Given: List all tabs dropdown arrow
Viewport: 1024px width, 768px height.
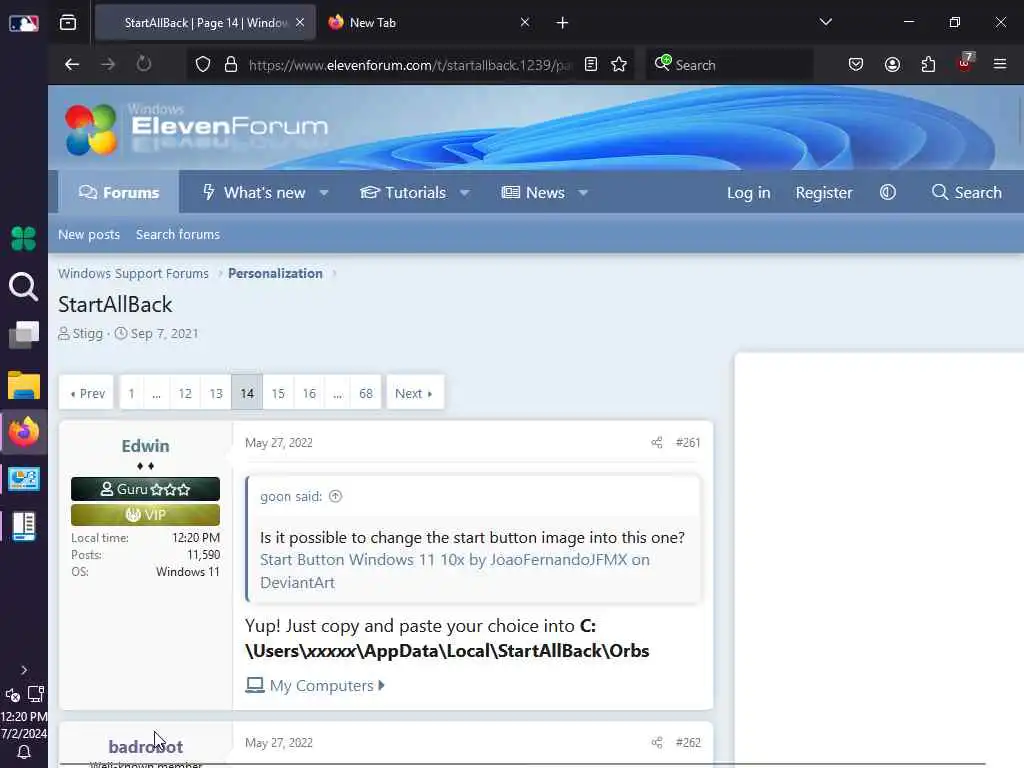Looking at the screenshot, I should [825, 22].
